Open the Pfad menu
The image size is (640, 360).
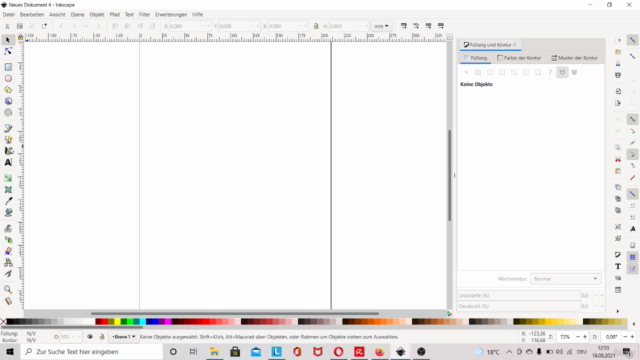tap(114, 15)
